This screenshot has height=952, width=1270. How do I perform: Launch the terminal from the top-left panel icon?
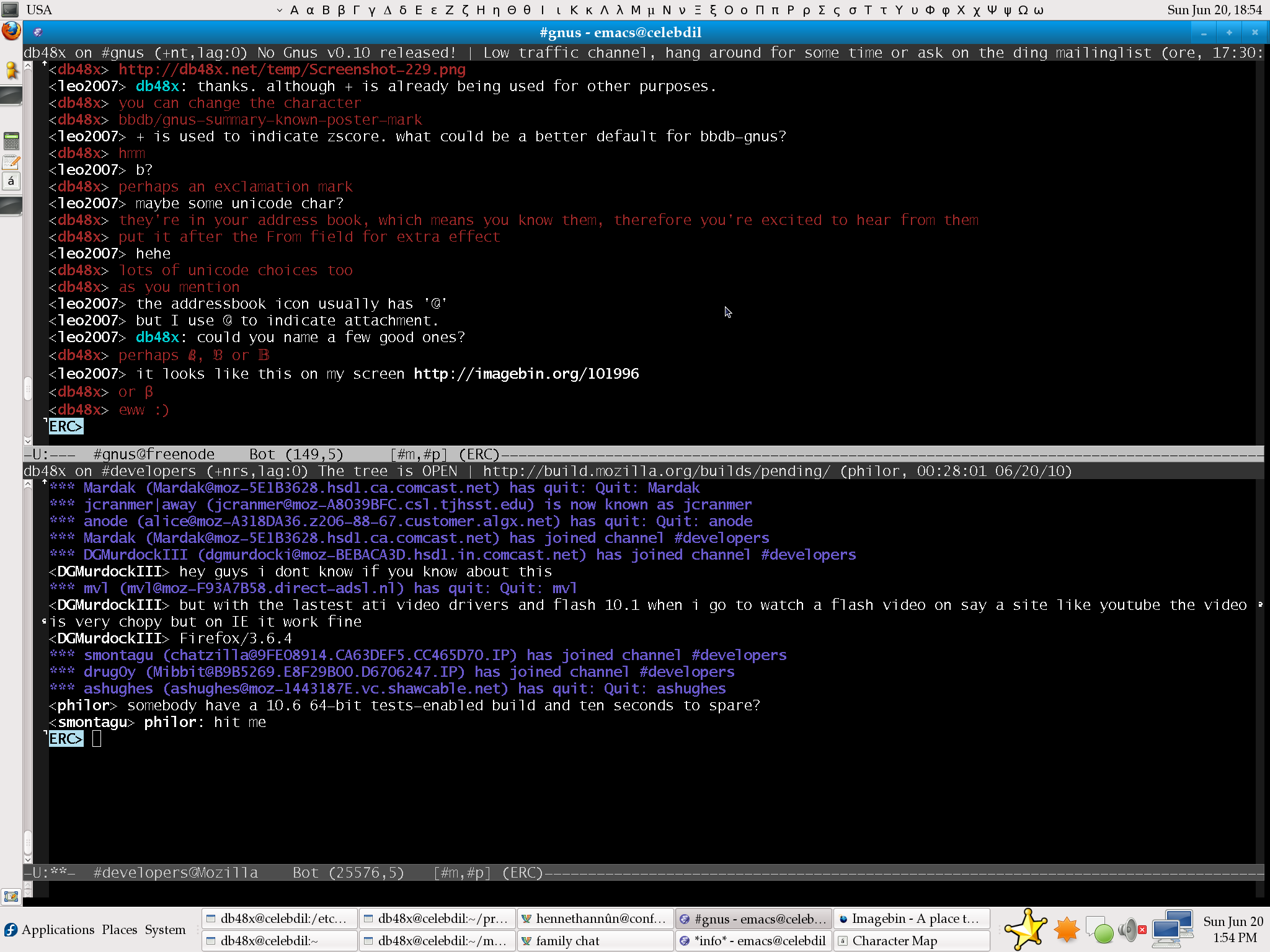pos(11,9)
